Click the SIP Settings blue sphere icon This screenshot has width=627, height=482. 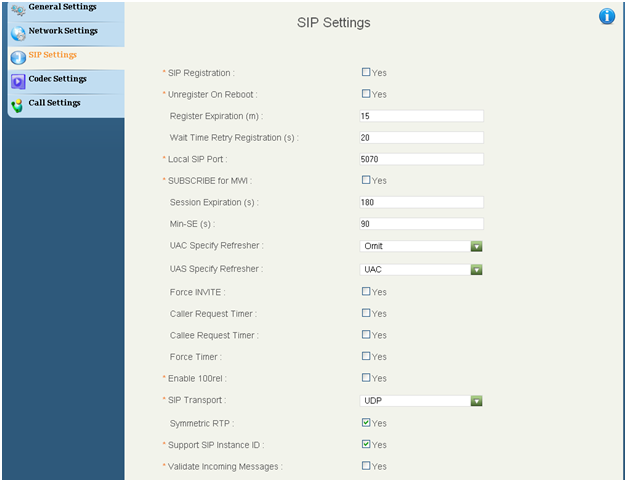[x=18, y=58]
